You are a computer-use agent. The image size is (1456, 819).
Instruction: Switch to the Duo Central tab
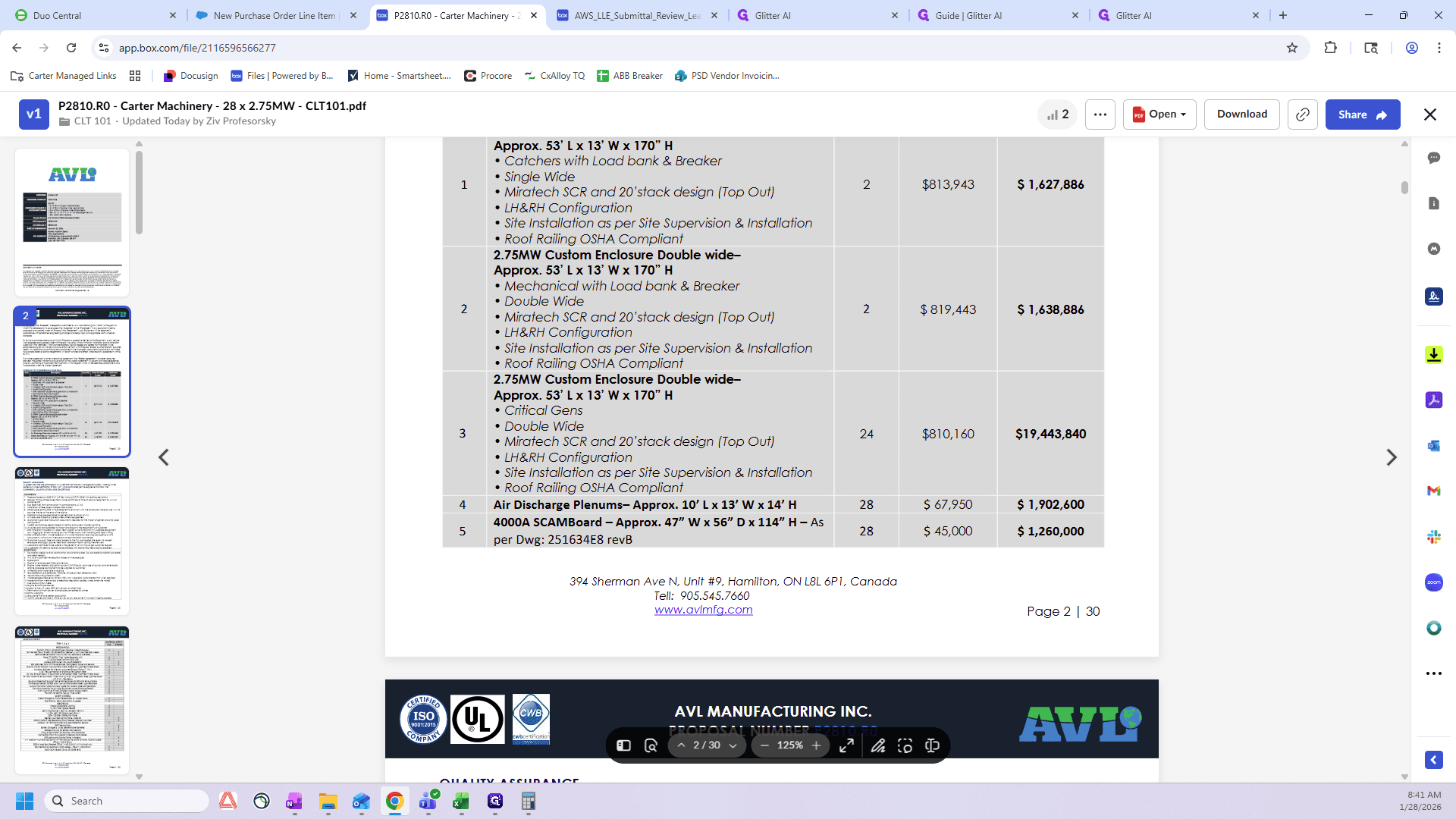point(95,15)
